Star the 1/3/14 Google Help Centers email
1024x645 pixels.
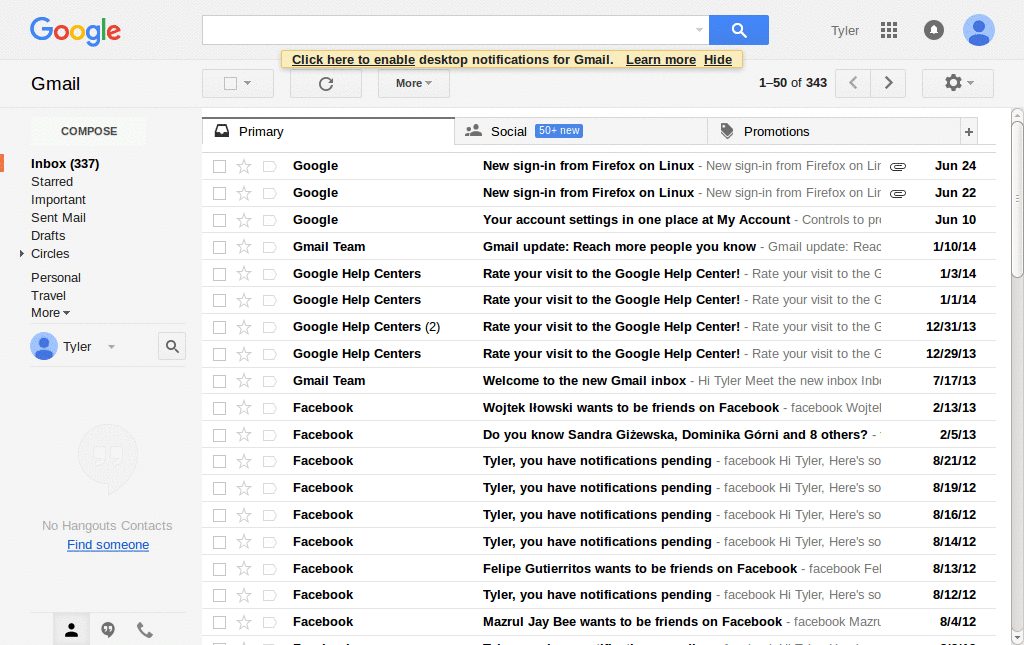244,274
